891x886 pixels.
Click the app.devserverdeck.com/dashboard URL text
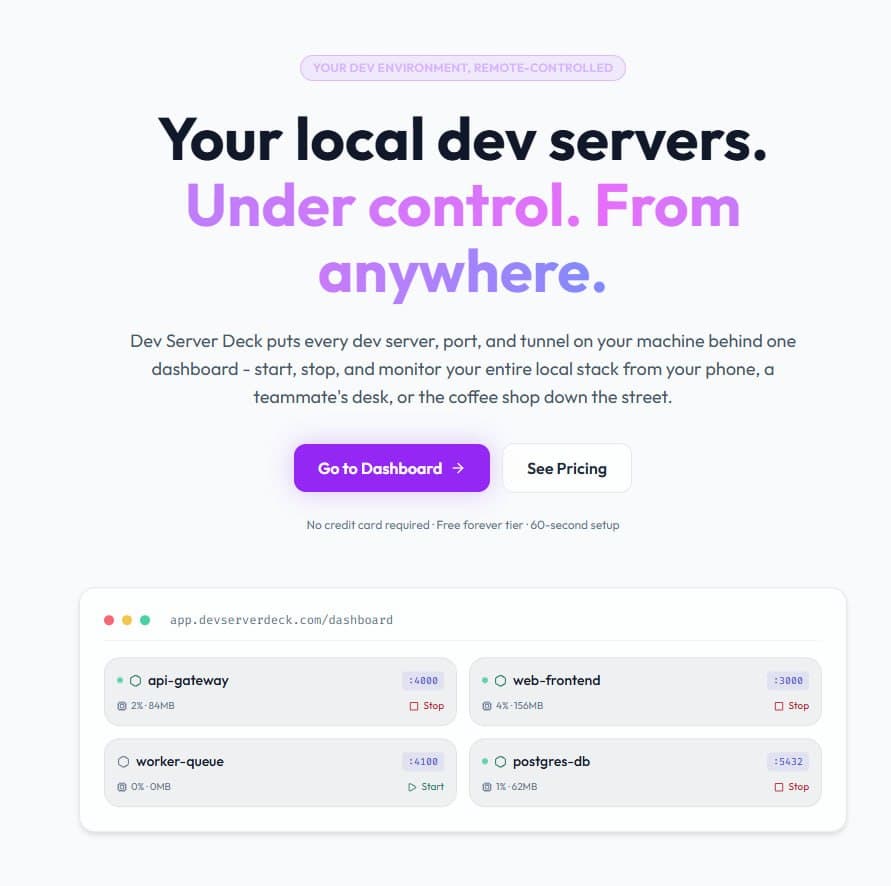(x=281, y=620)
